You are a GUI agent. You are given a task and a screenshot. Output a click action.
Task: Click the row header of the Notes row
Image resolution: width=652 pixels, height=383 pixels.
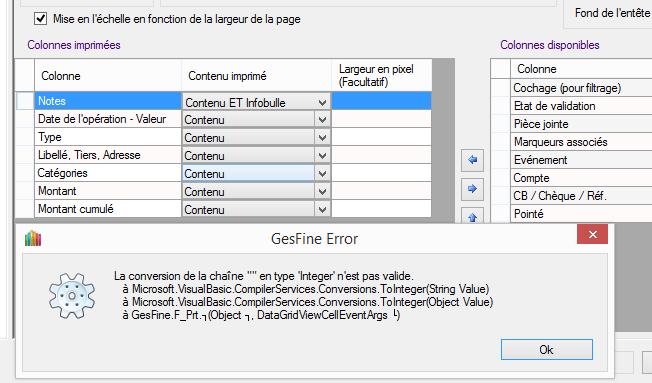[x=25, y=101]
